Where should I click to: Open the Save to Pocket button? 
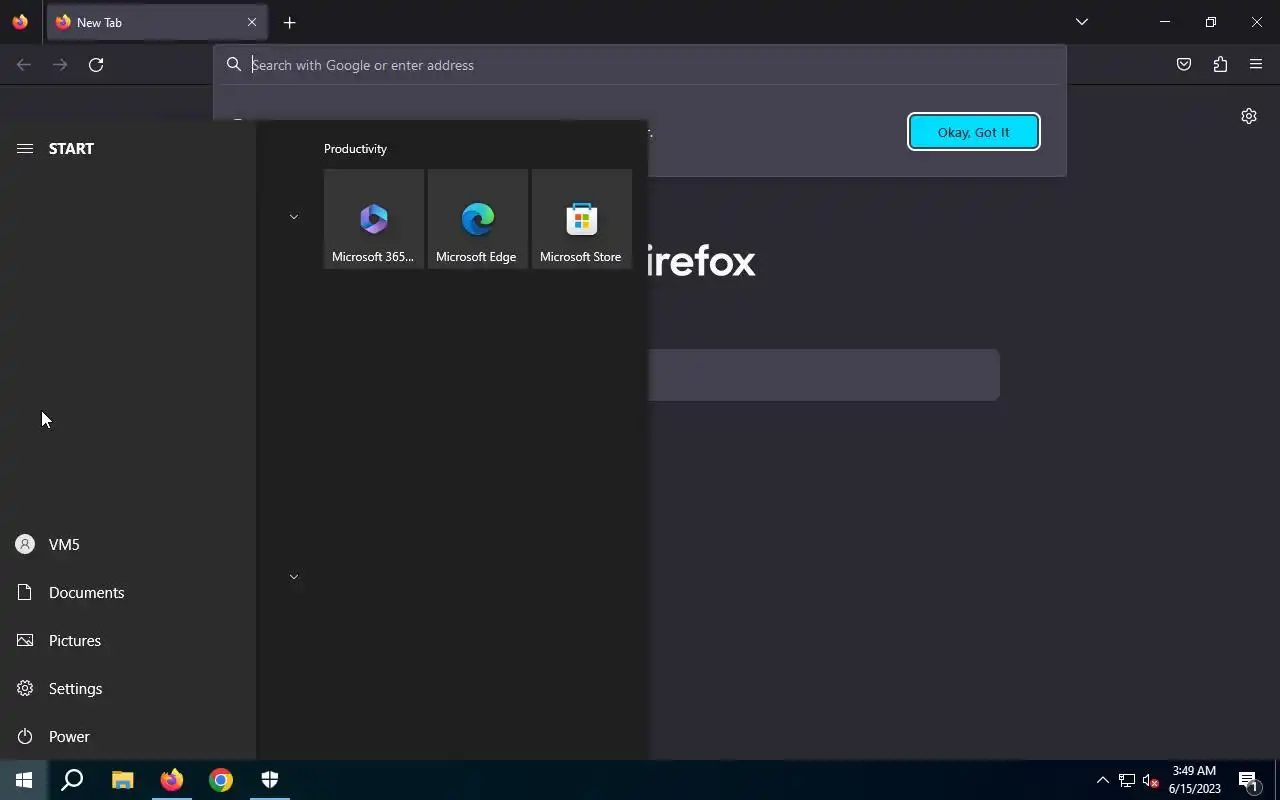[1184, 65]
